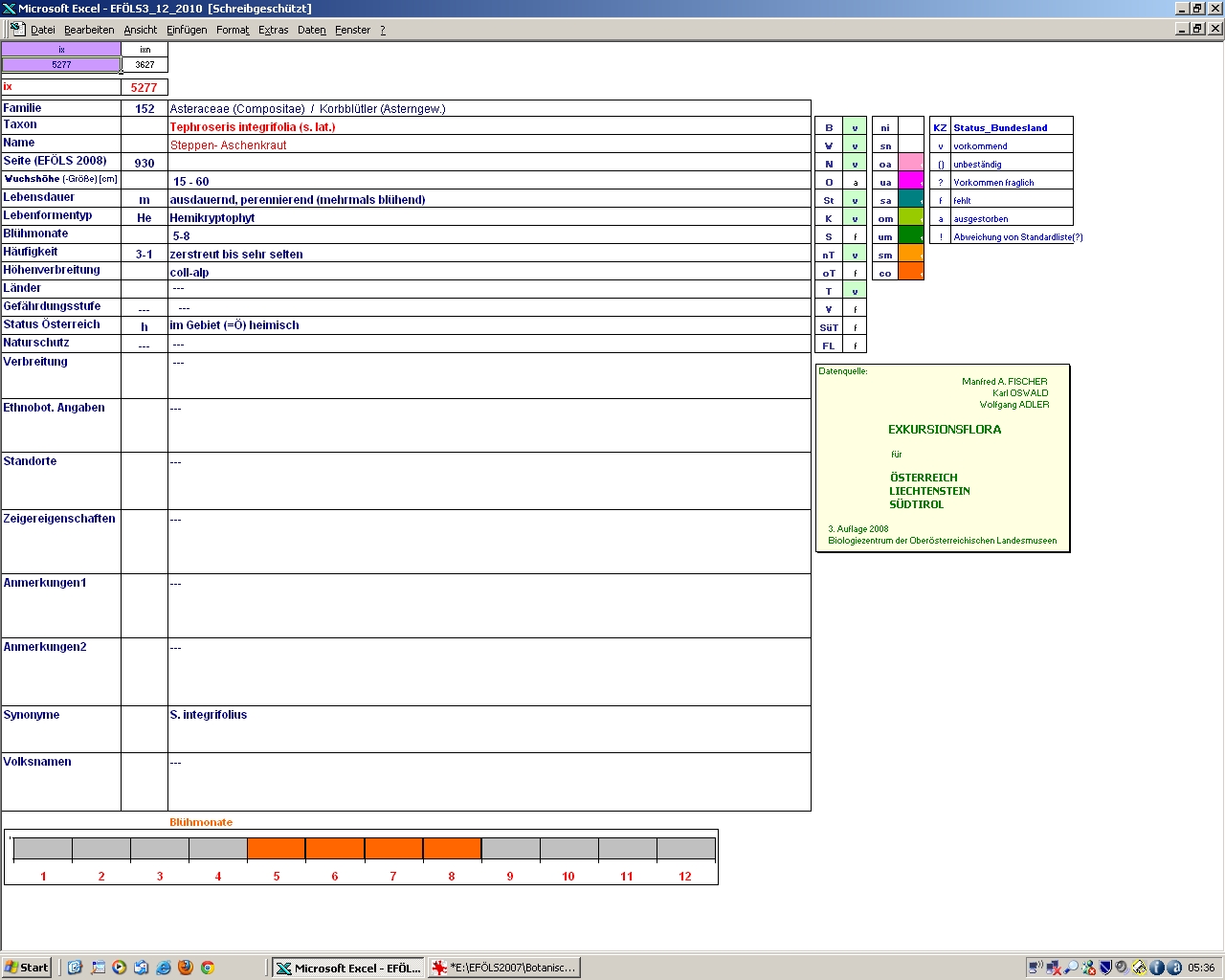
Task: Select the magenta 'ua' color cell
Action: click(911, 181)
